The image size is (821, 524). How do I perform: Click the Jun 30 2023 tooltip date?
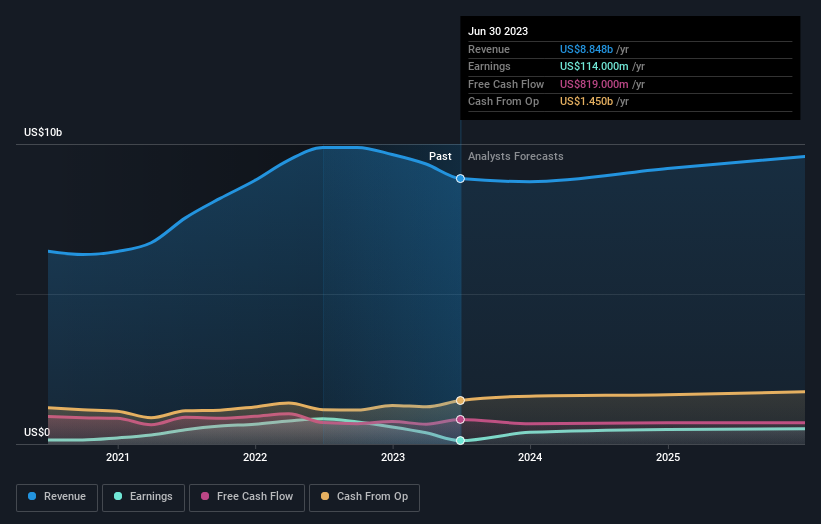pos(498,31)
